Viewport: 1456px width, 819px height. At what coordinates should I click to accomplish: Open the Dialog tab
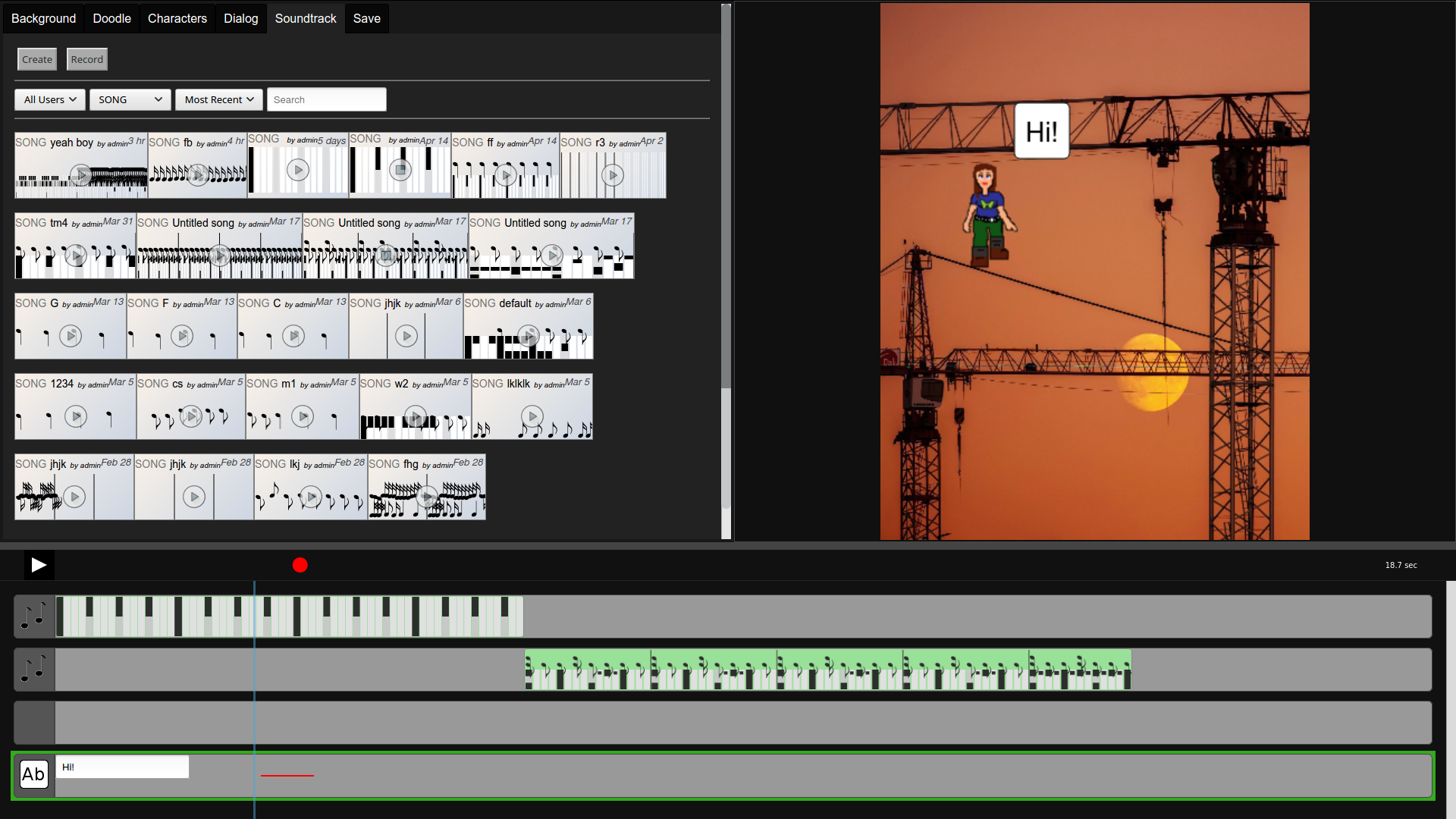coord(240,18)
